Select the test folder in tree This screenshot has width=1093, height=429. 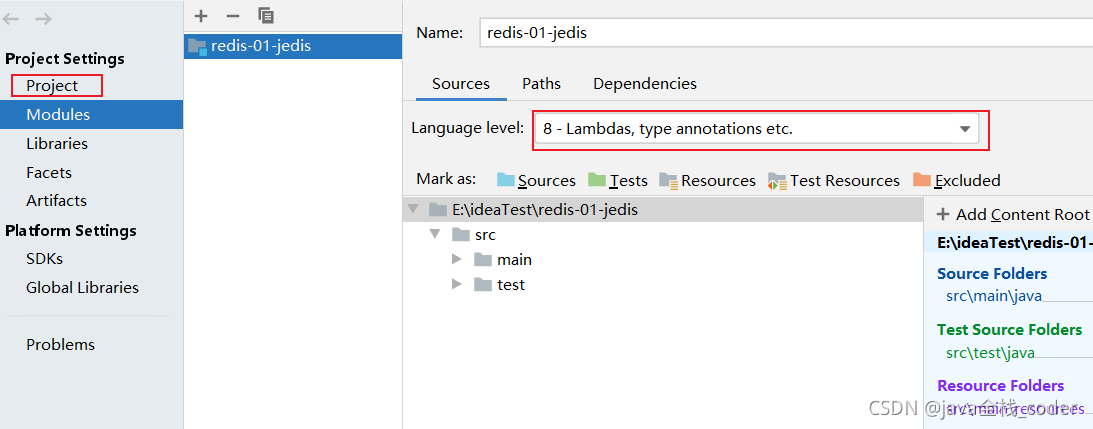point(511,285)
